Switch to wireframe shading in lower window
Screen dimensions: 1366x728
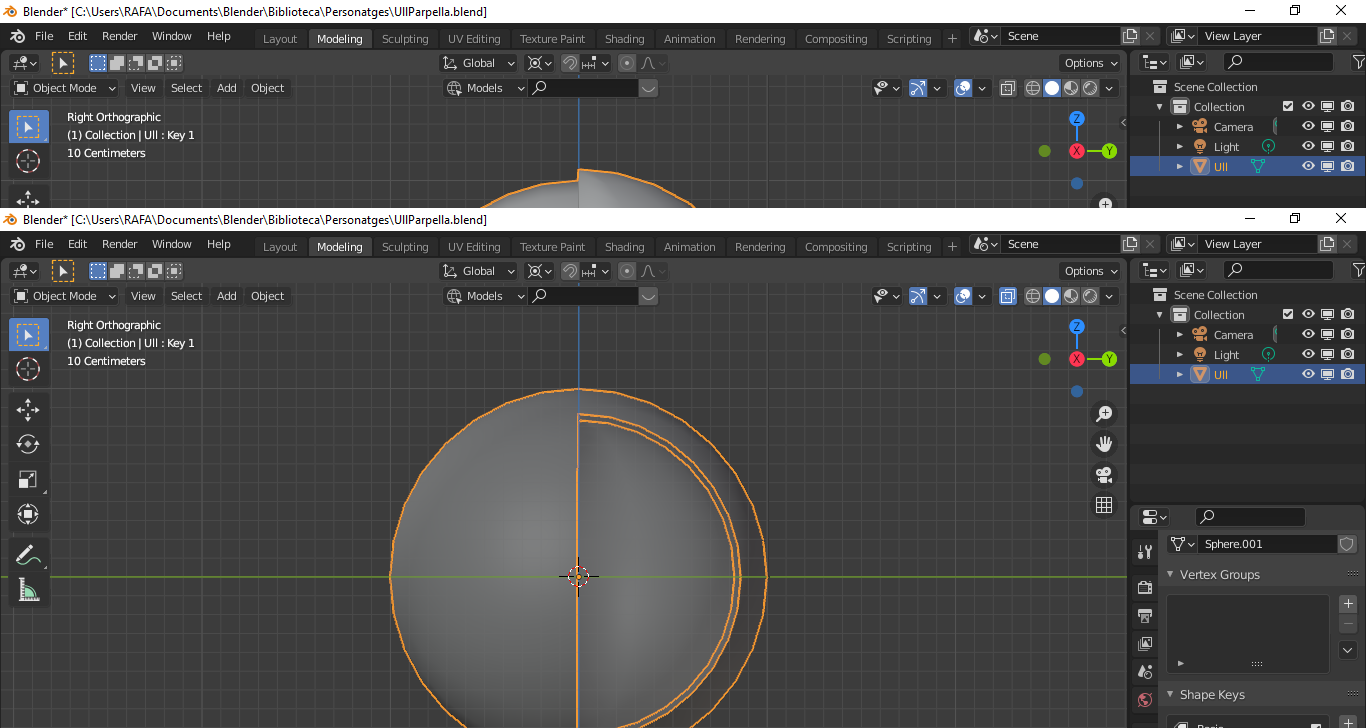coord(1033,296)
